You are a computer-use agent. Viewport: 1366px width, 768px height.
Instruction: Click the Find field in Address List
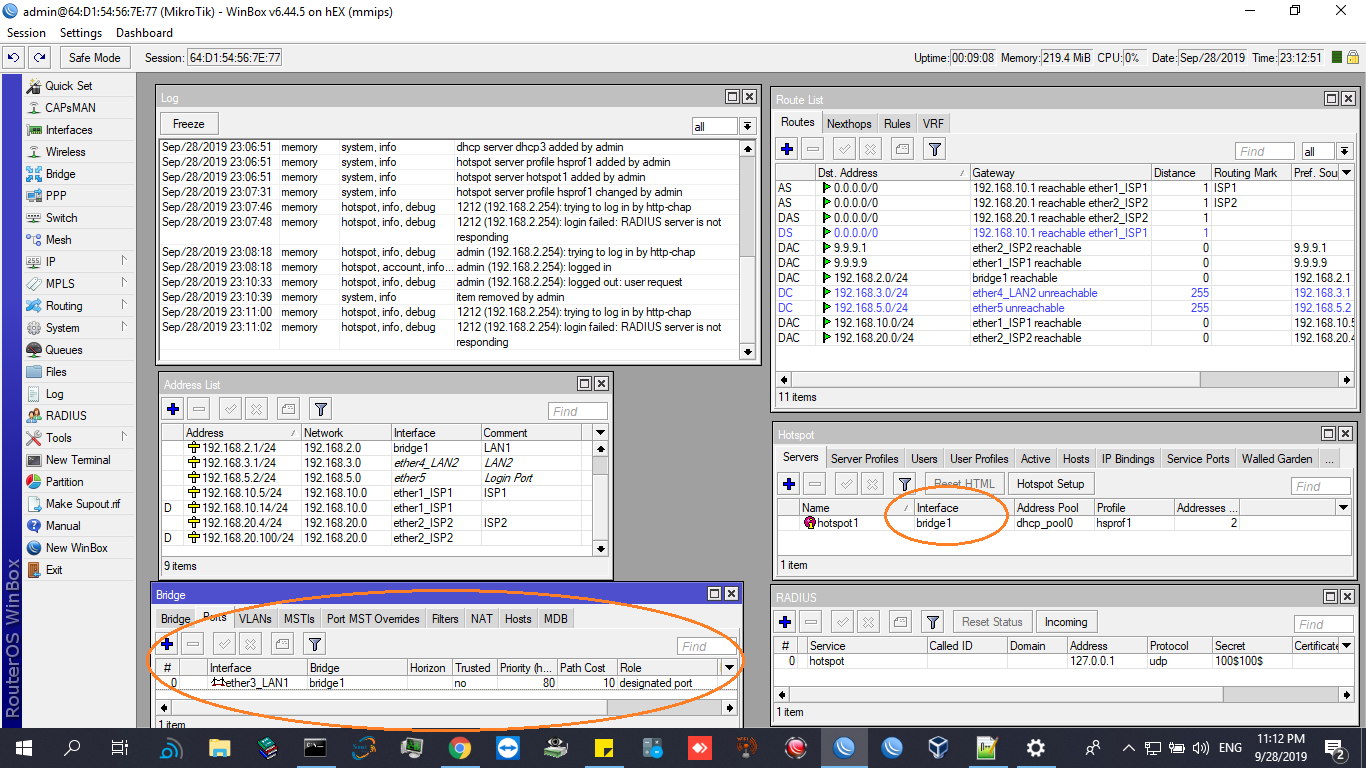point(578,411)
